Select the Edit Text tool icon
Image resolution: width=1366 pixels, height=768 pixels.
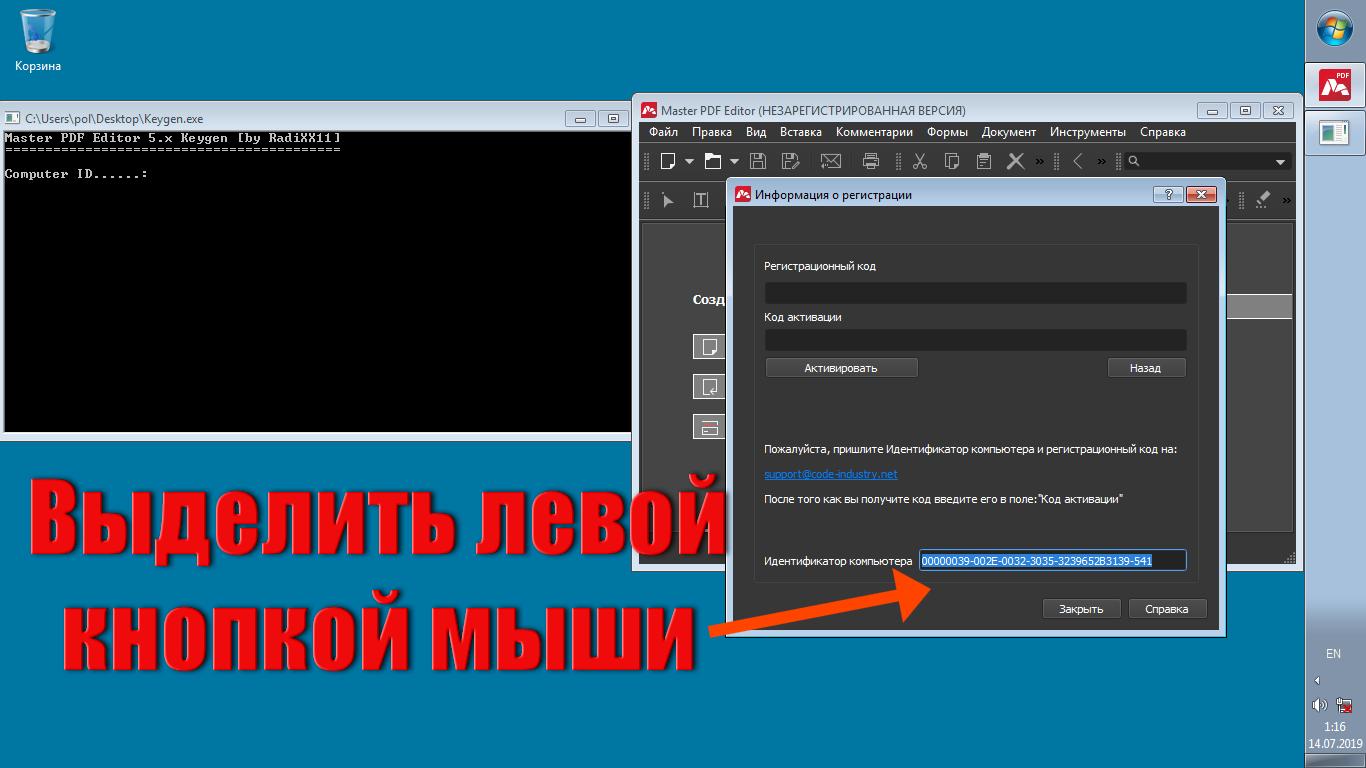pos(701,200)
